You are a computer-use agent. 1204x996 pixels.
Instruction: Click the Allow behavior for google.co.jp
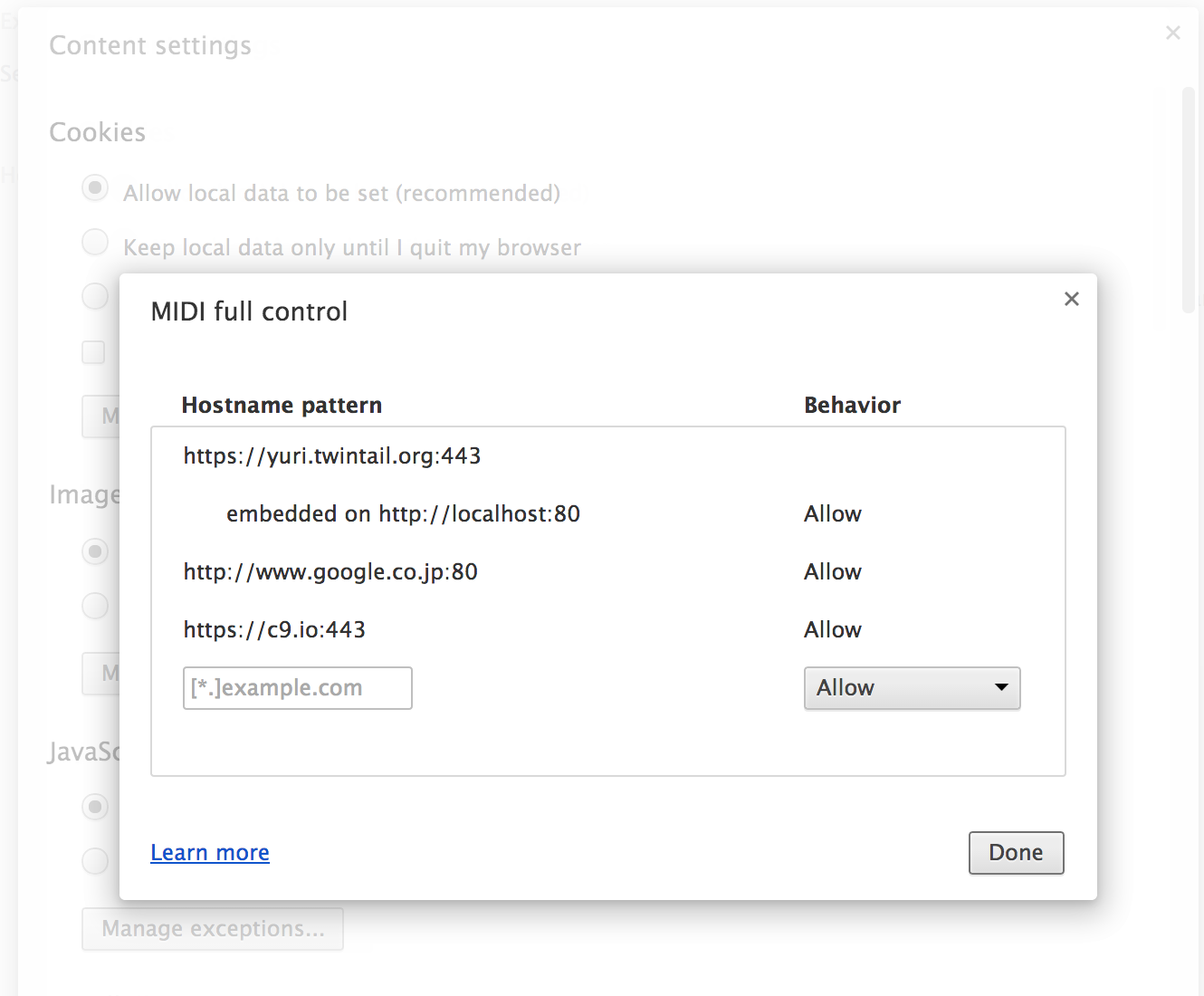click(832, 571)
